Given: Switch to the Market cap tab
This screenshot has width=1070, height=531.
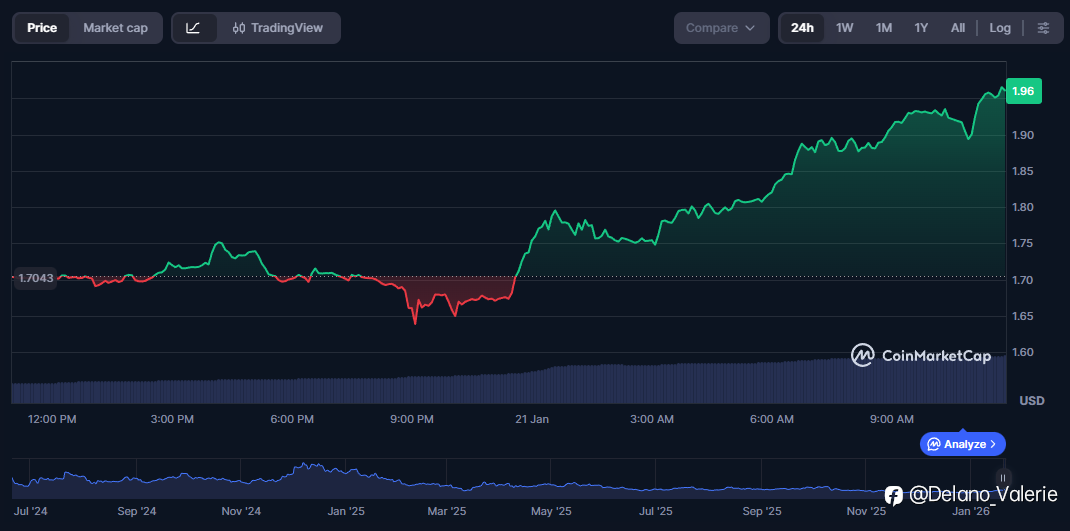Looking at the screenshot, I should [x=115, y=28].
